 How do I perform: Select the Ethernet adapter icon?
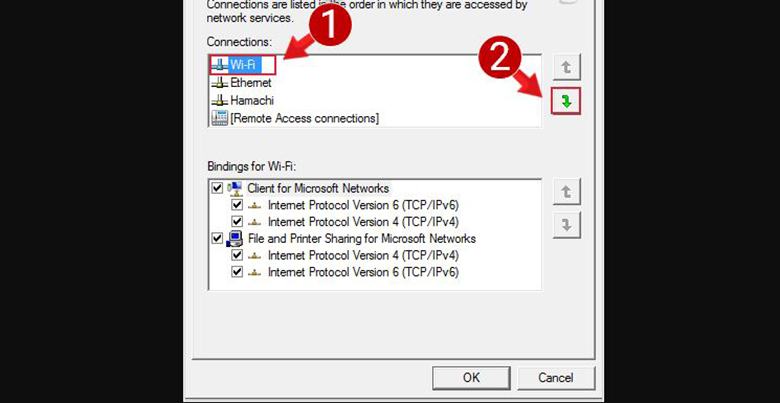click(219, 83)
